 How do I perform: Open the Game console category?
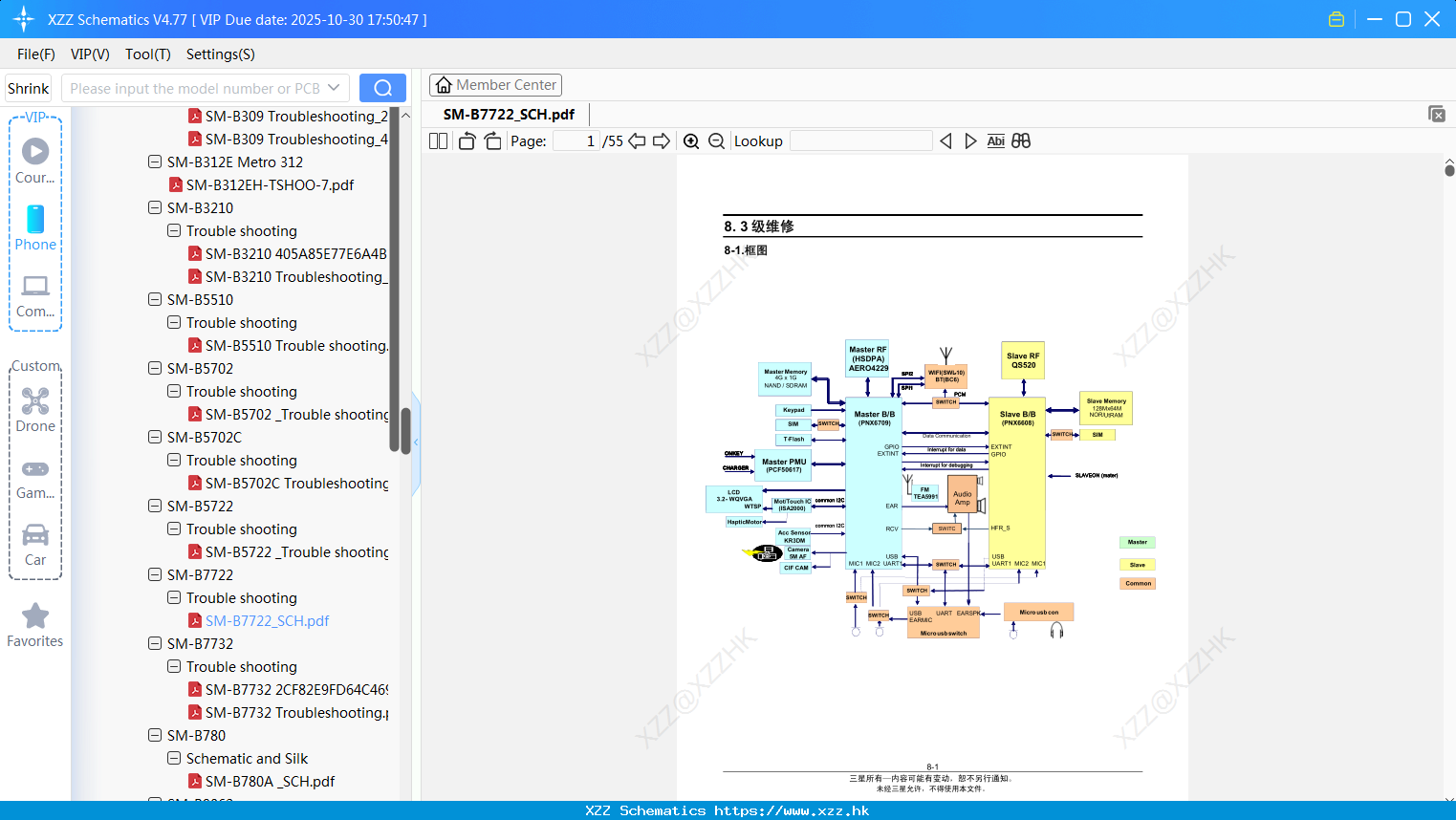click(x=35, y=478)
